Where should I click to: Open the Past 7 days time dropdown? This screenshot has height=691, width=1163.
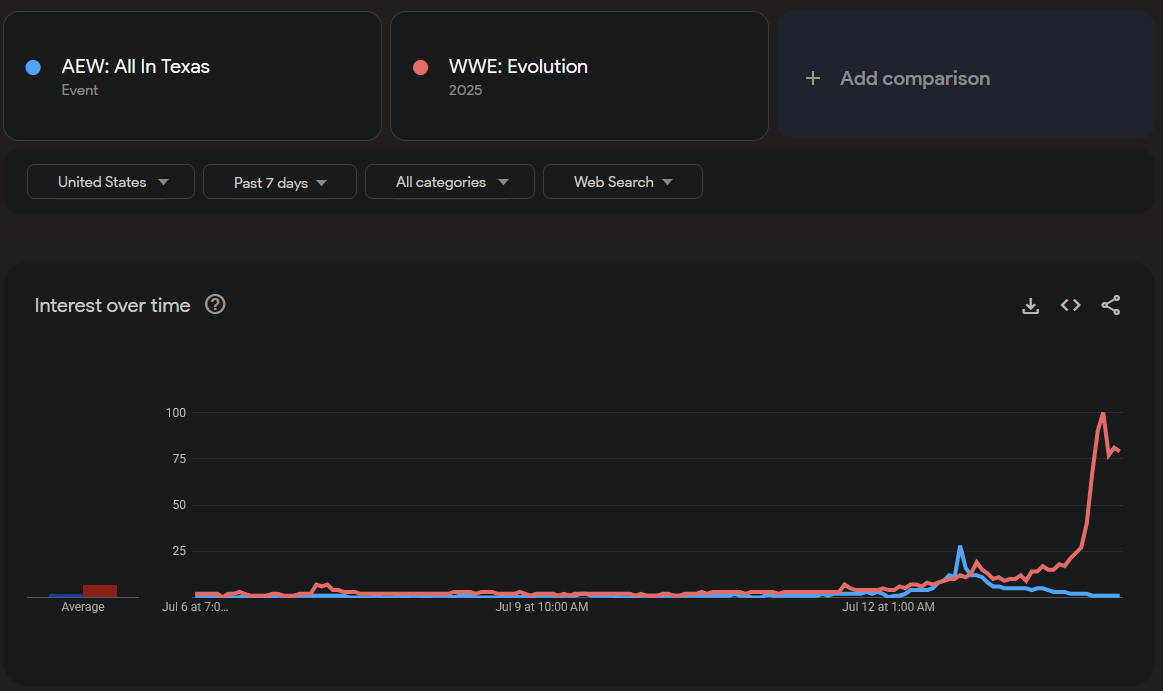click(x=280, y=182)
